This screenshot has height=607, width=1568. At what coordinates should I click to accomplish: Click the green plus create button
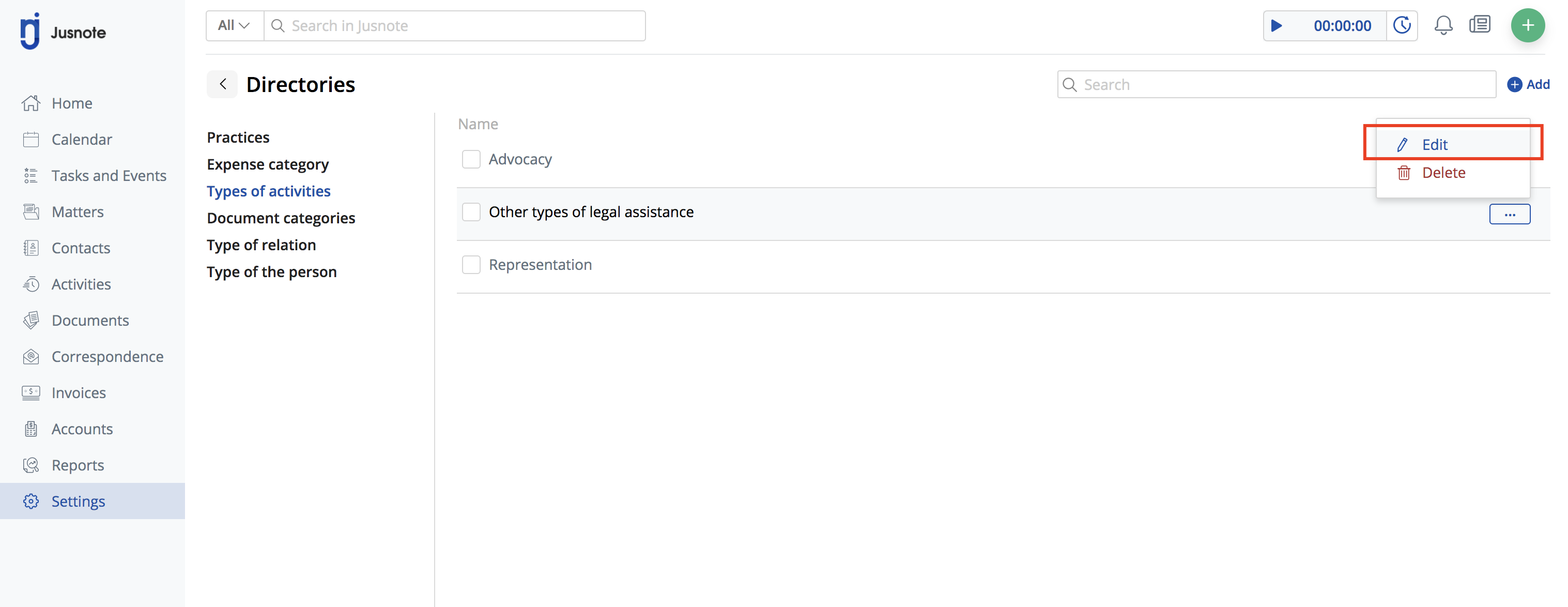pos(1528,25)
